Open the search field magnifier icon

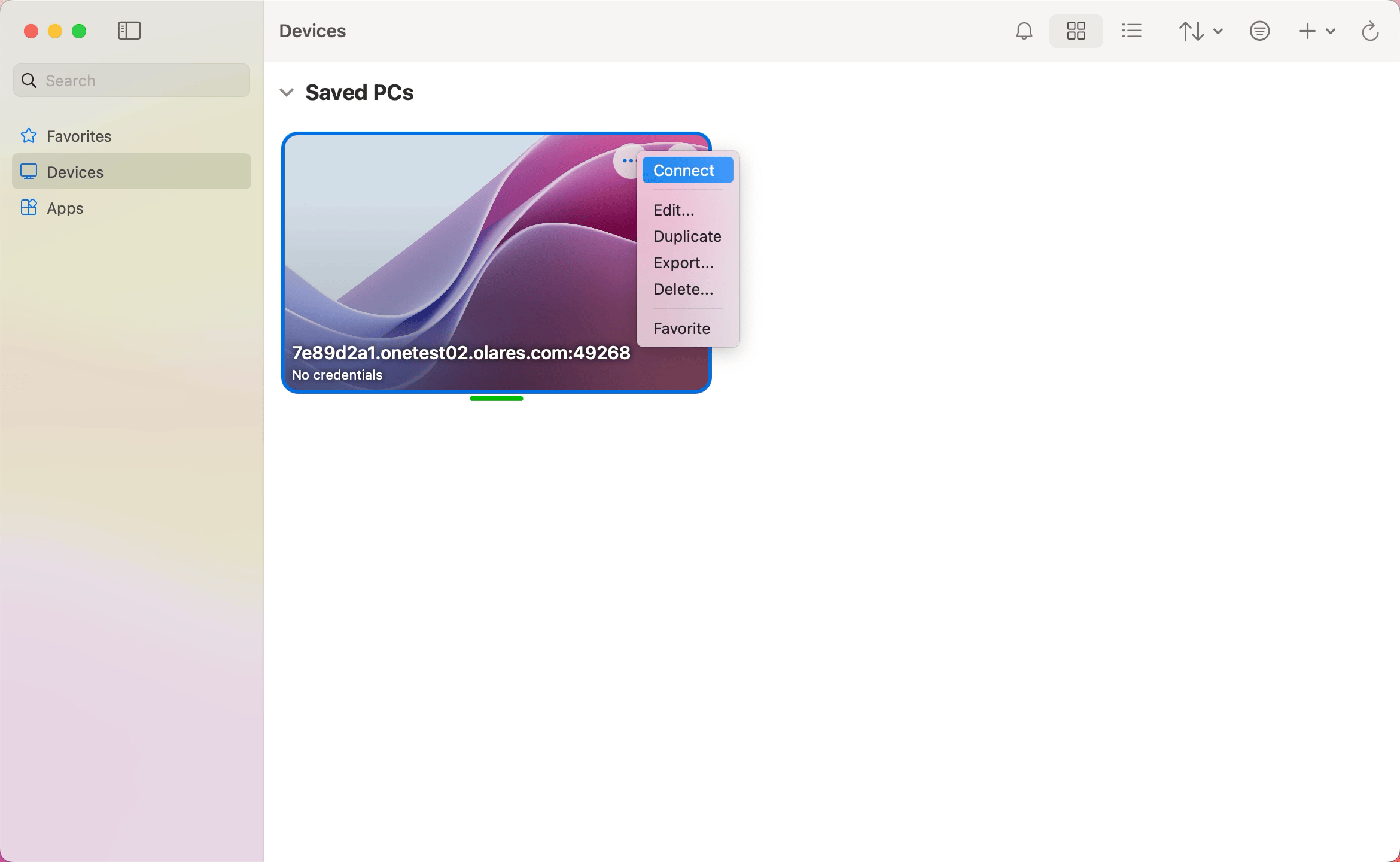tap(29, 80)
